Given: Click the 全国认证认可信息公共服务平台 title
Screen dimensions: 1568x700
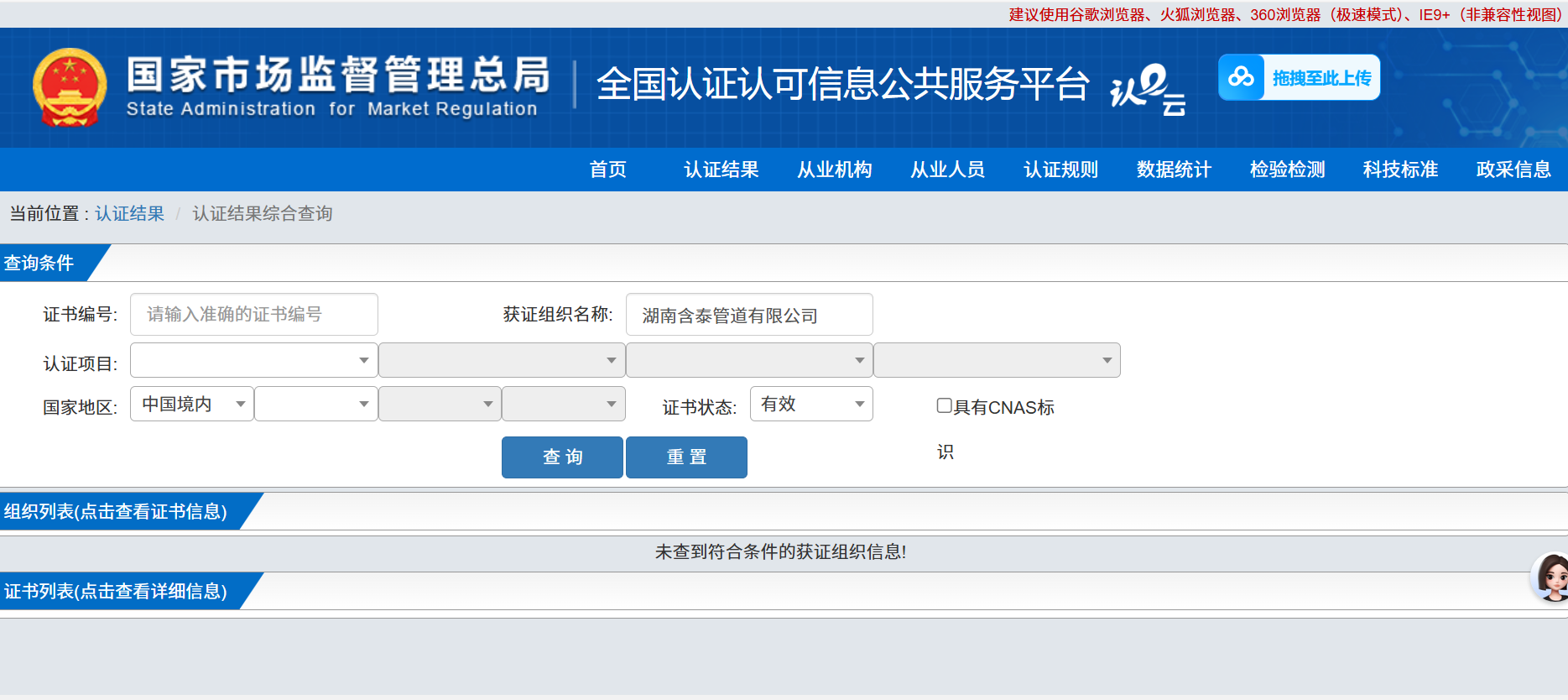Looking at the screenshot, I should coord(843,84).
